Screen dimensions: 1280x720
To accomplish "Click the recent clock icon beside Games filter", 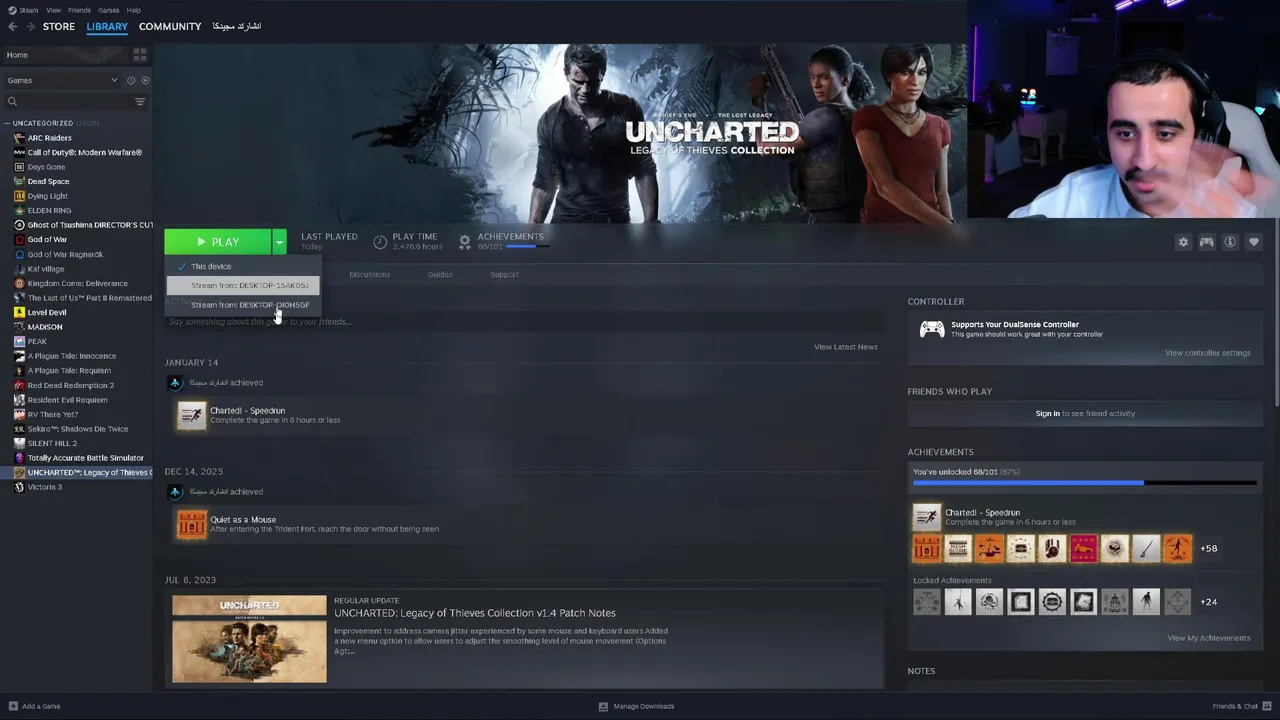I will pyautogui.click(x=131, y=80).
